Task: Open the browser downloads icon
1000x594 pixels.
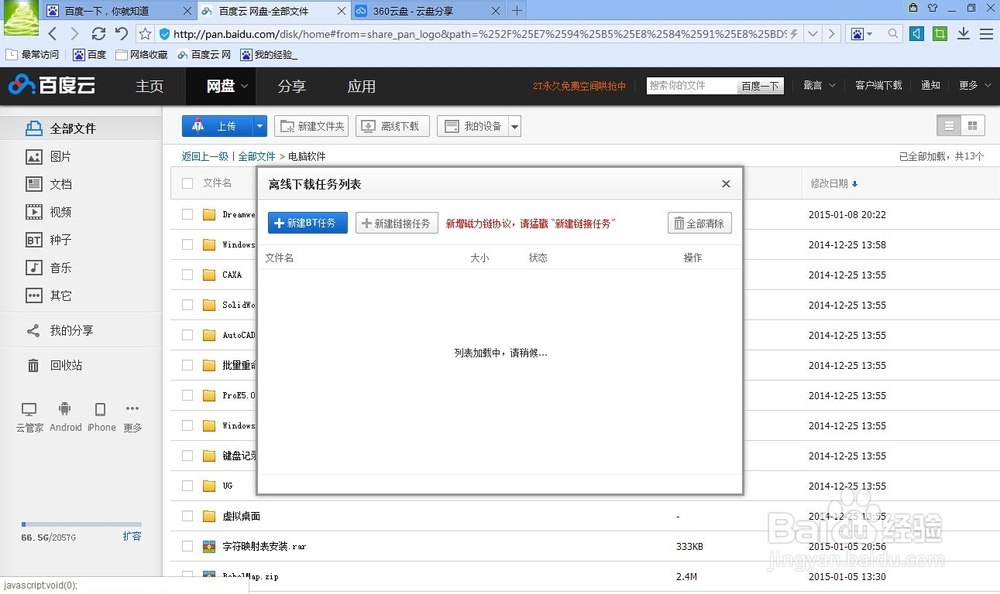Action: pos(963,34)
